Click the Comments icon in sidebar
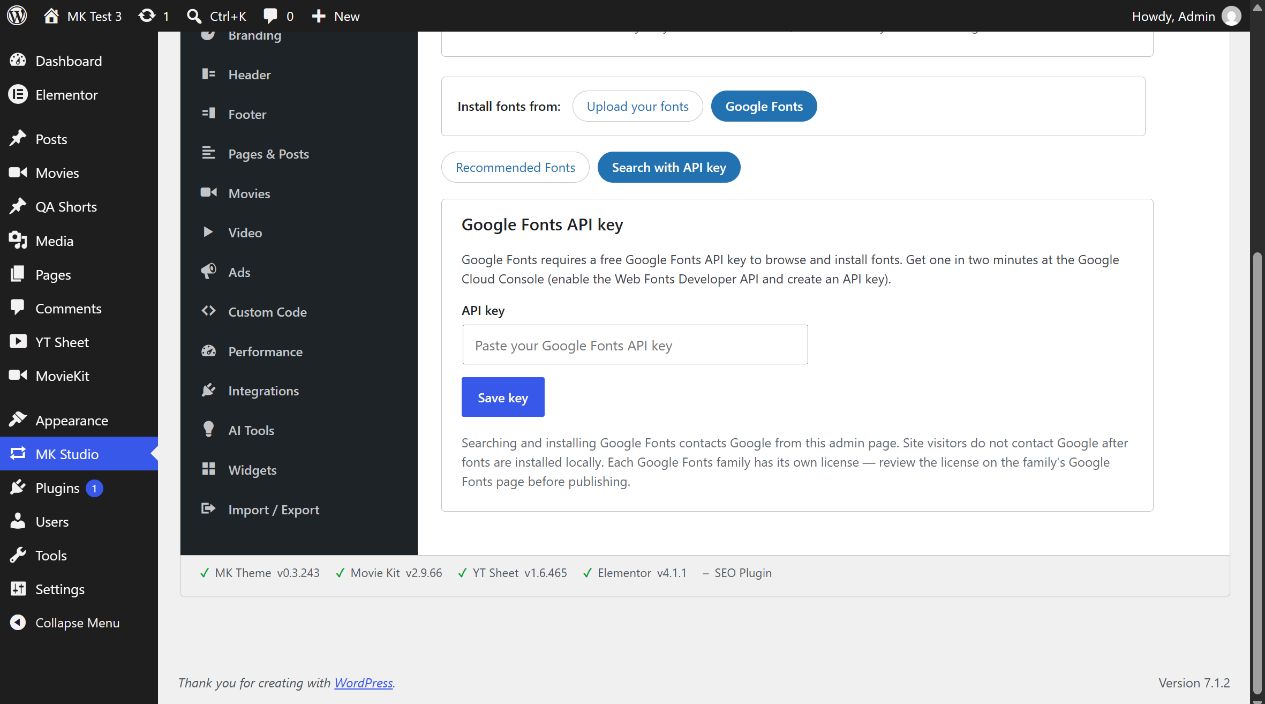1265x704 pixels. (x=17, y=309)
